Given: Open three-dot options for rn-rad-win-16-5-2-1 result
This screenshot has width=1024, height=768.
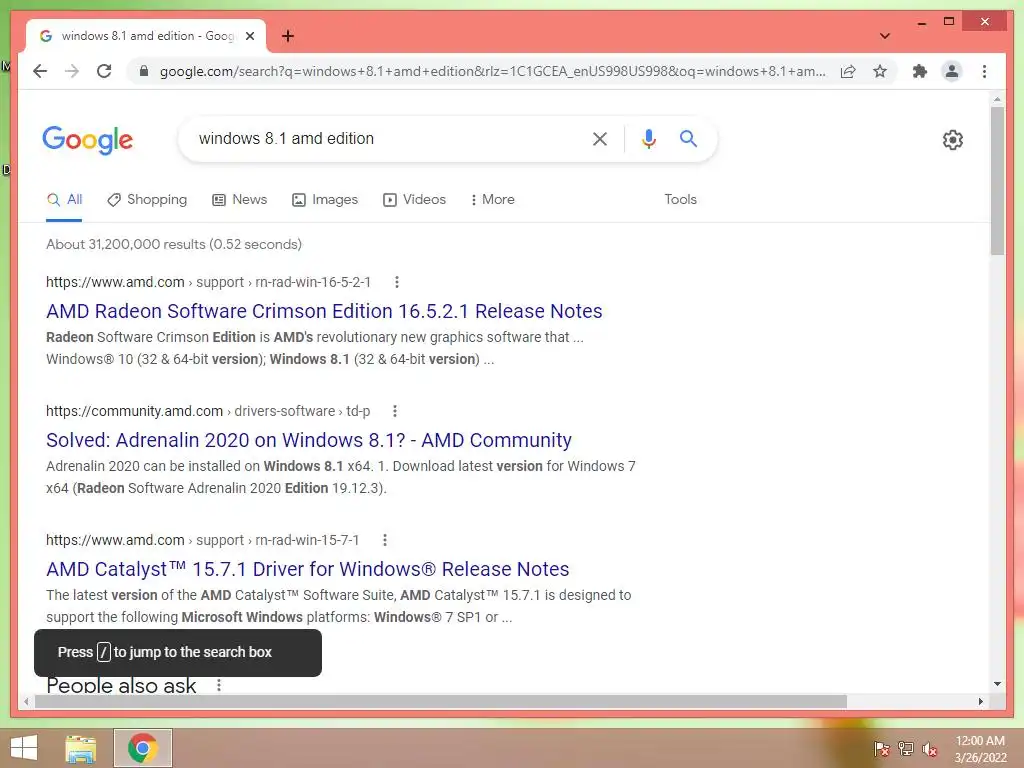Looking at the screenshot, I should 396,282.
